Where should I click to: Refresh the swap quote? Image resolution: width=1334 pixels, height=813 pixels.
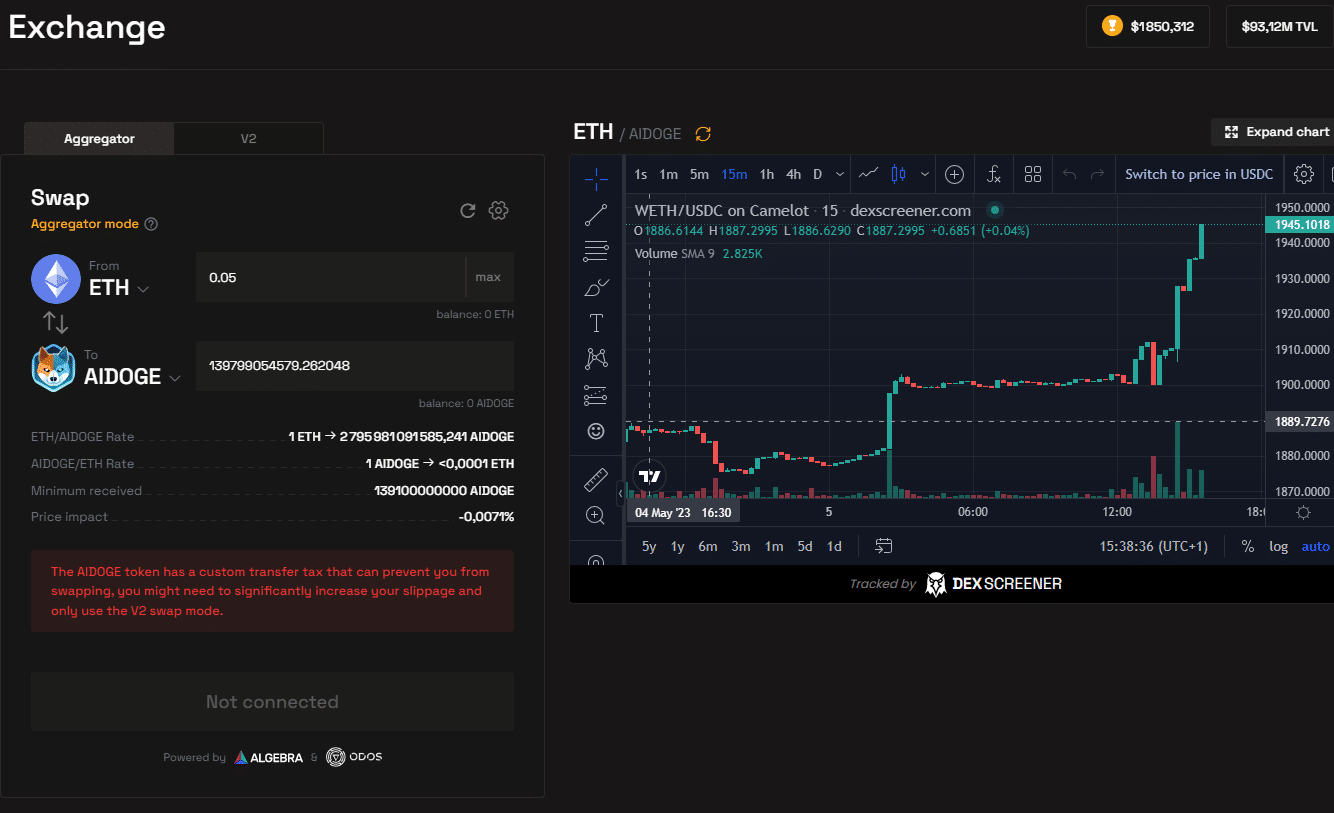(467, 210)
